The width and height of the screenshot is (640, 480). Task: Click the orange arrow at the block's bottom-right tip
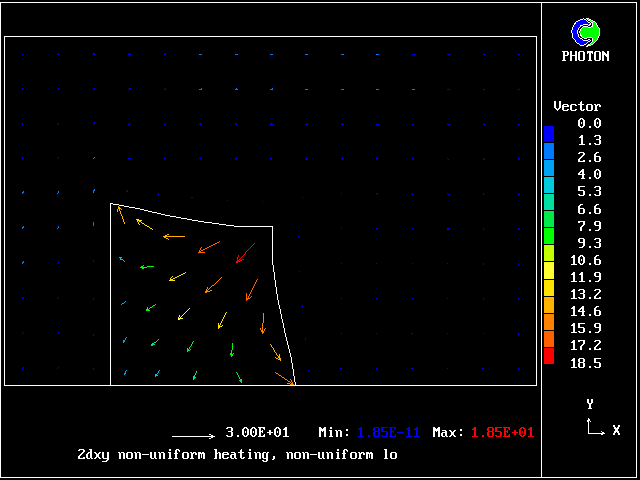(285, 378)
